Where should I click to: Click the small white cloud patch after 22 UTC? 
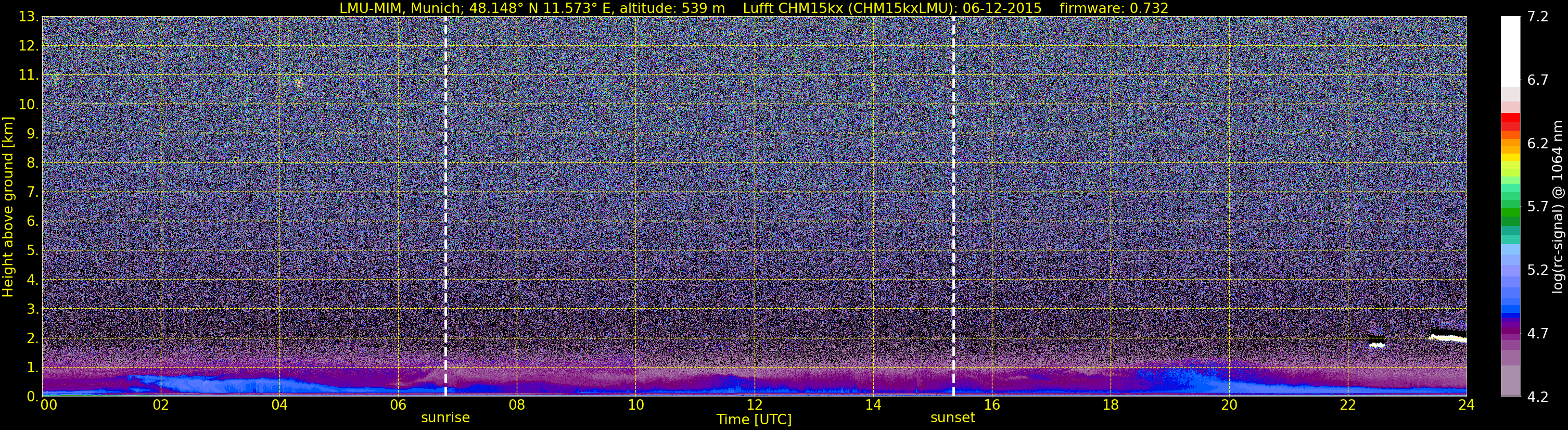[x=1376, y=344]
